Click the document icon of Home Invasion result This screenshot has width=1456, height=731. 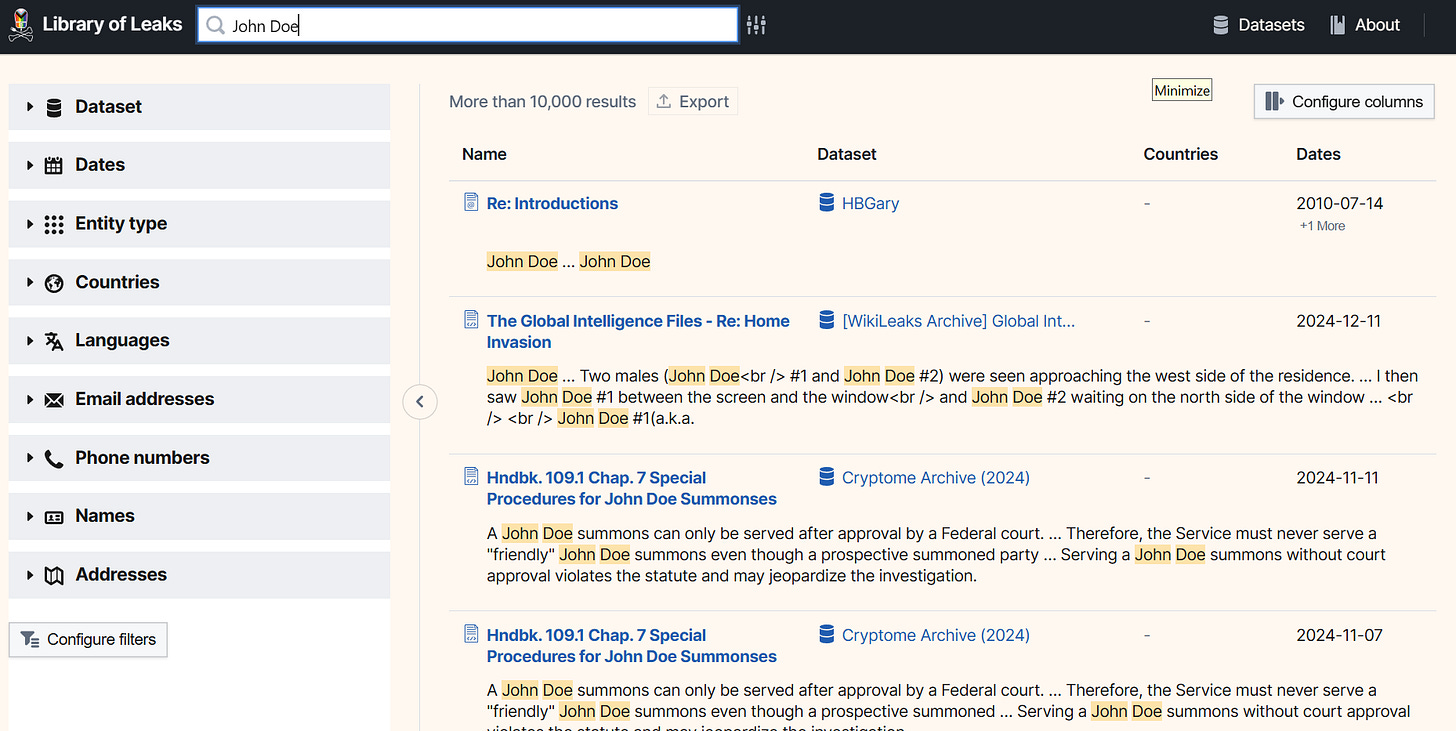coord(472,320)
